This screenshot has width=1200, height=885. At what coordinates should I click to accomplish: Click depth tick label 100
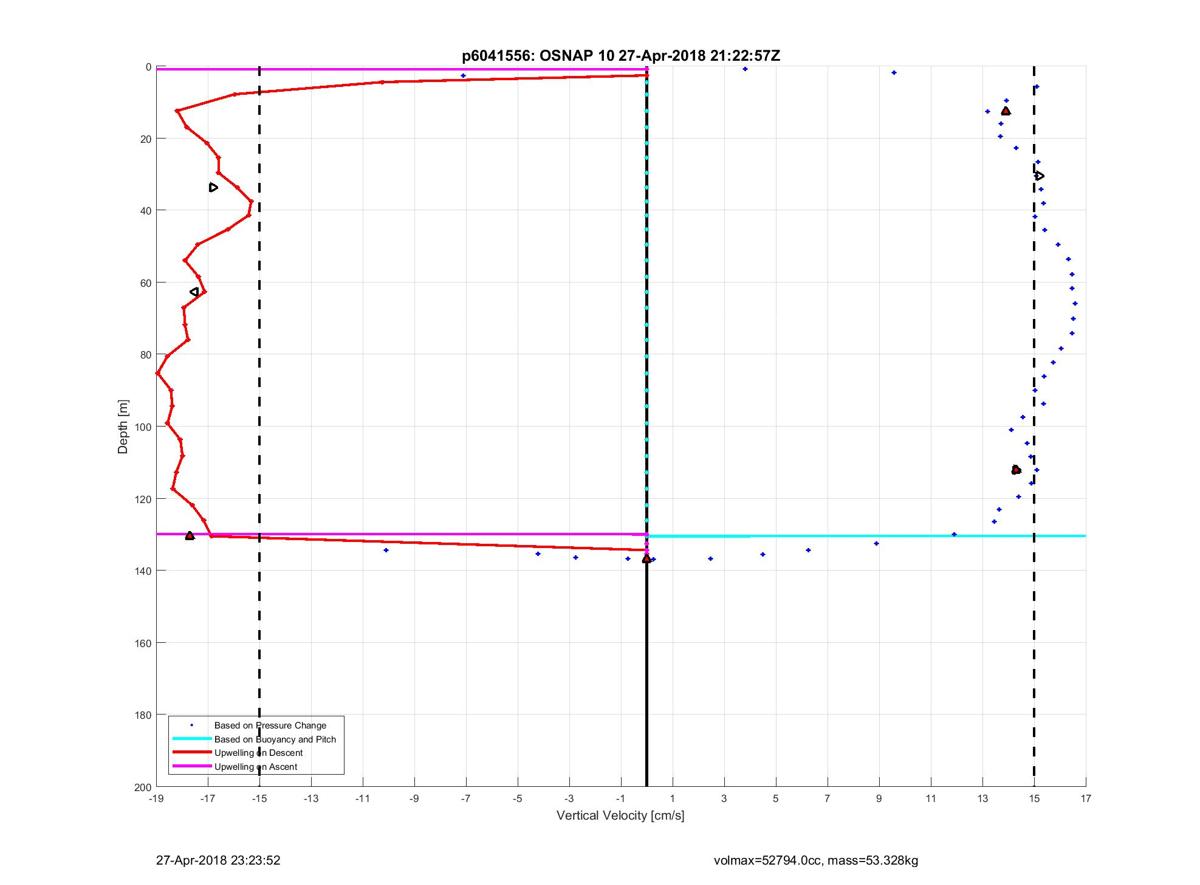point(143,427)
